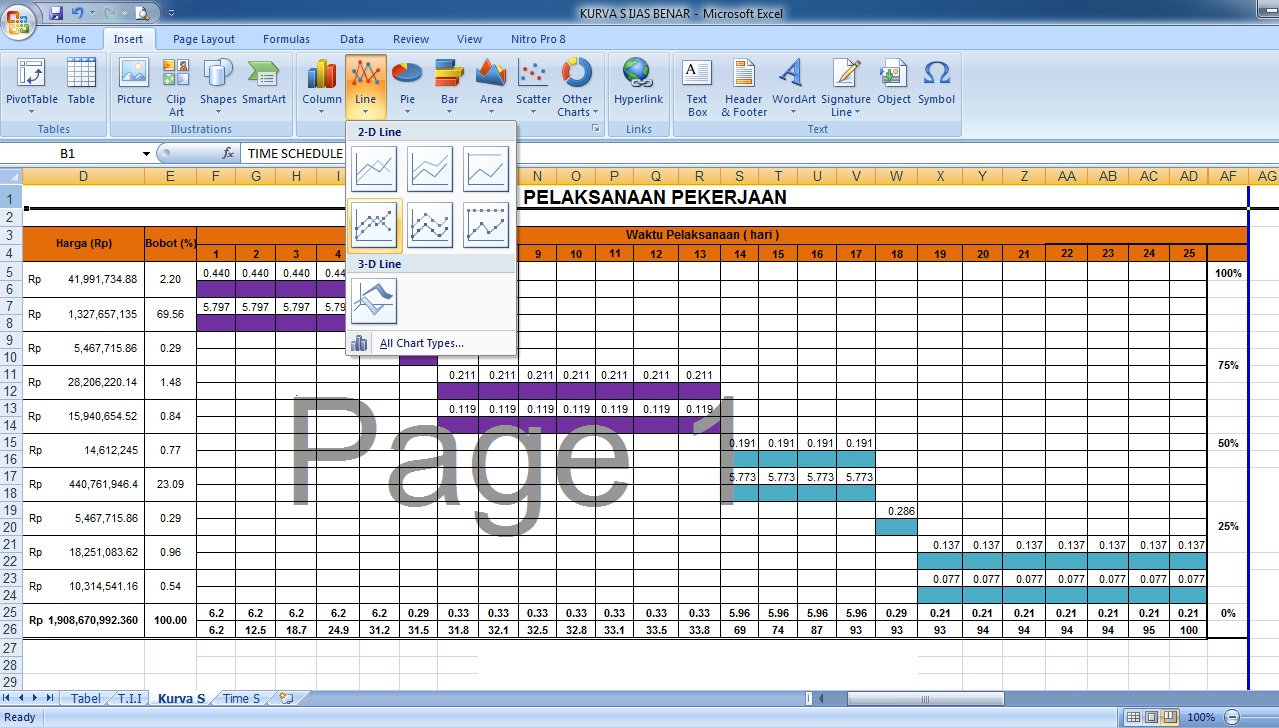Image resolution: width=1279 pixels, height=728 pixels.
Task: Open the Time S sheet tab
Action: click(x=240, y=698)
